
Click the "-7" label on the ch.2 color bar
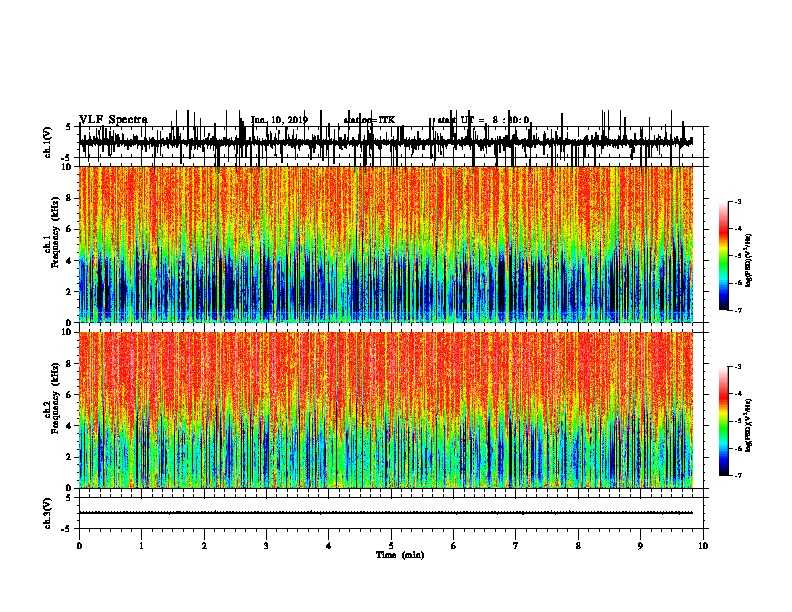738,475
